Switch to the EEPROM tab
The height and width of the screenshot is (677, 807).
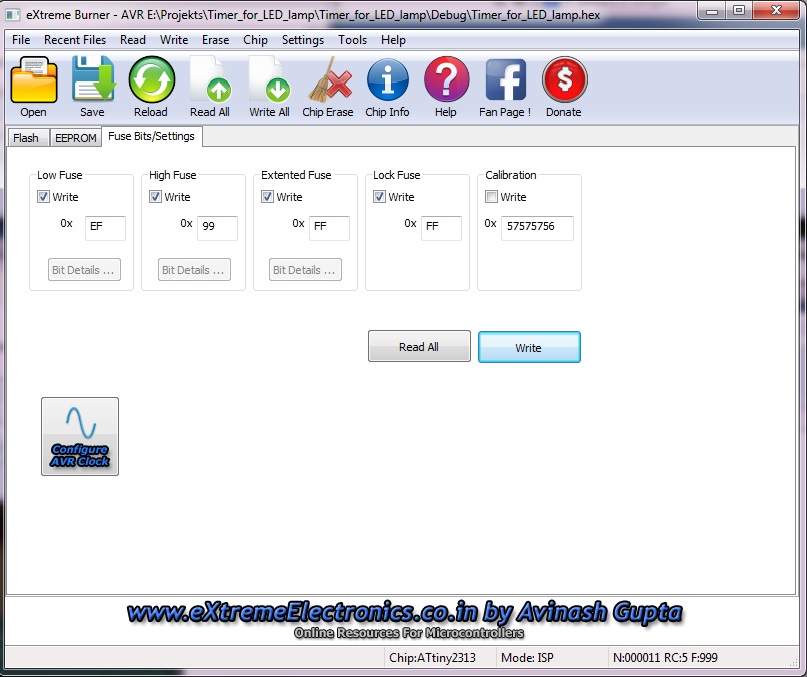[x=75, y=138]
